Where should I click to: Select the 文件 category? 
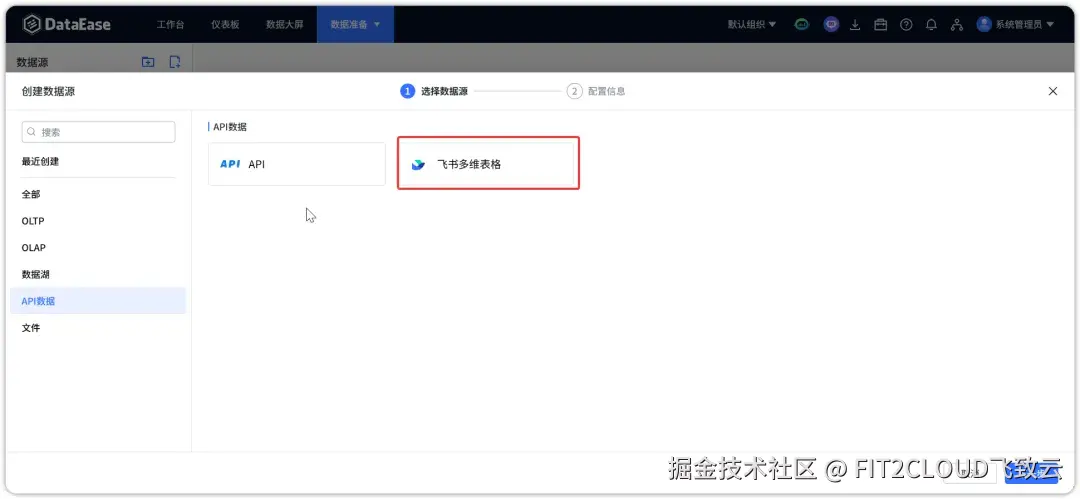coord(98,327)
